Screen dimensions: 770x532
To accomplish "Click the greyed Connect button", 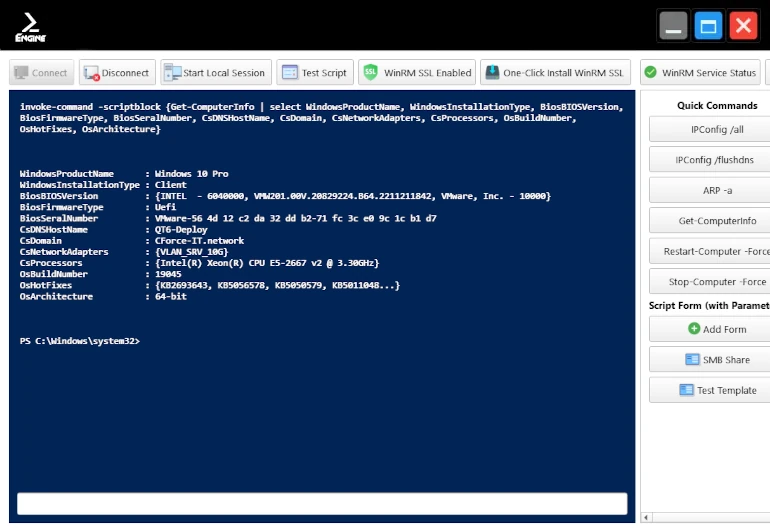I will [42, 73].
